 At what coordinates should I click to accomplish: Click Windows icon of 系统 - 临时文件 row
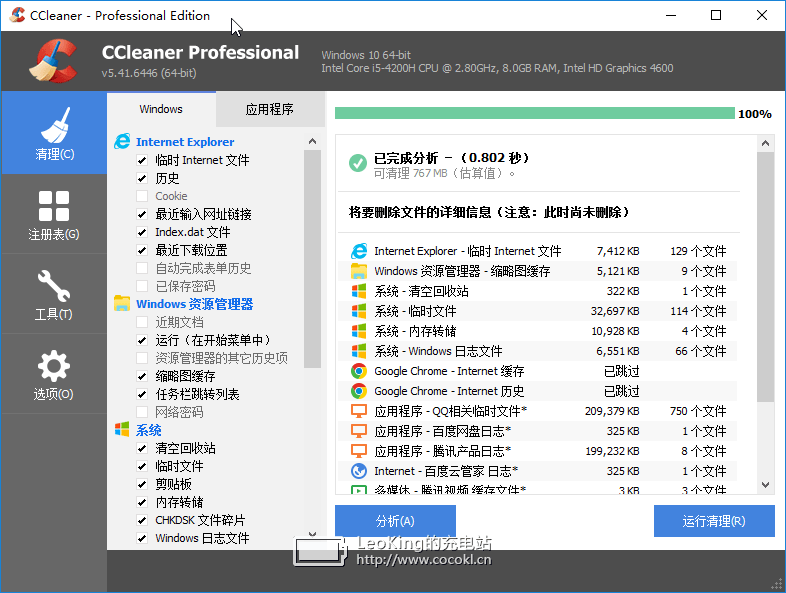pos(359,311)
